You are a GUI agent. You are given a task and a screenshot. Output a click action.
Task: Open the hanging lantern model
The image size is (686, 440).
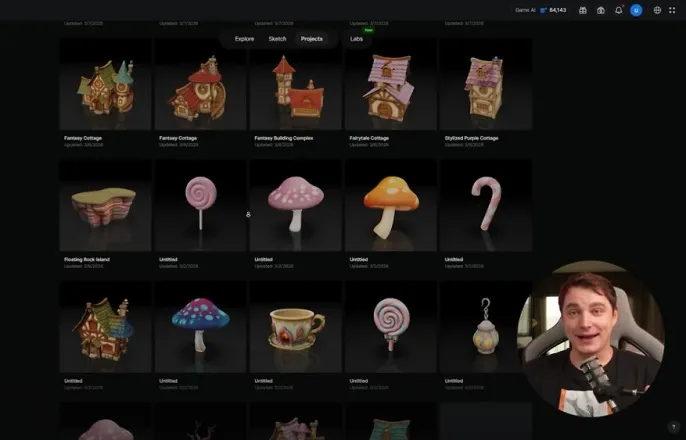(x=486, y=327)
